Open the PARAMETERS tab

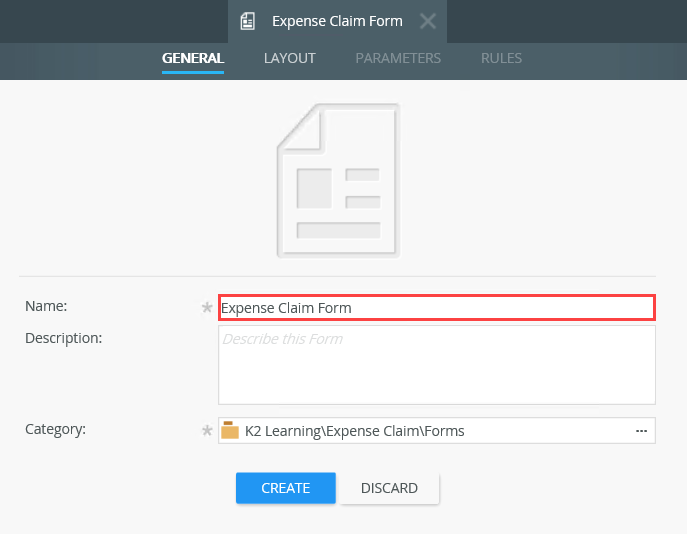point(398,58)
